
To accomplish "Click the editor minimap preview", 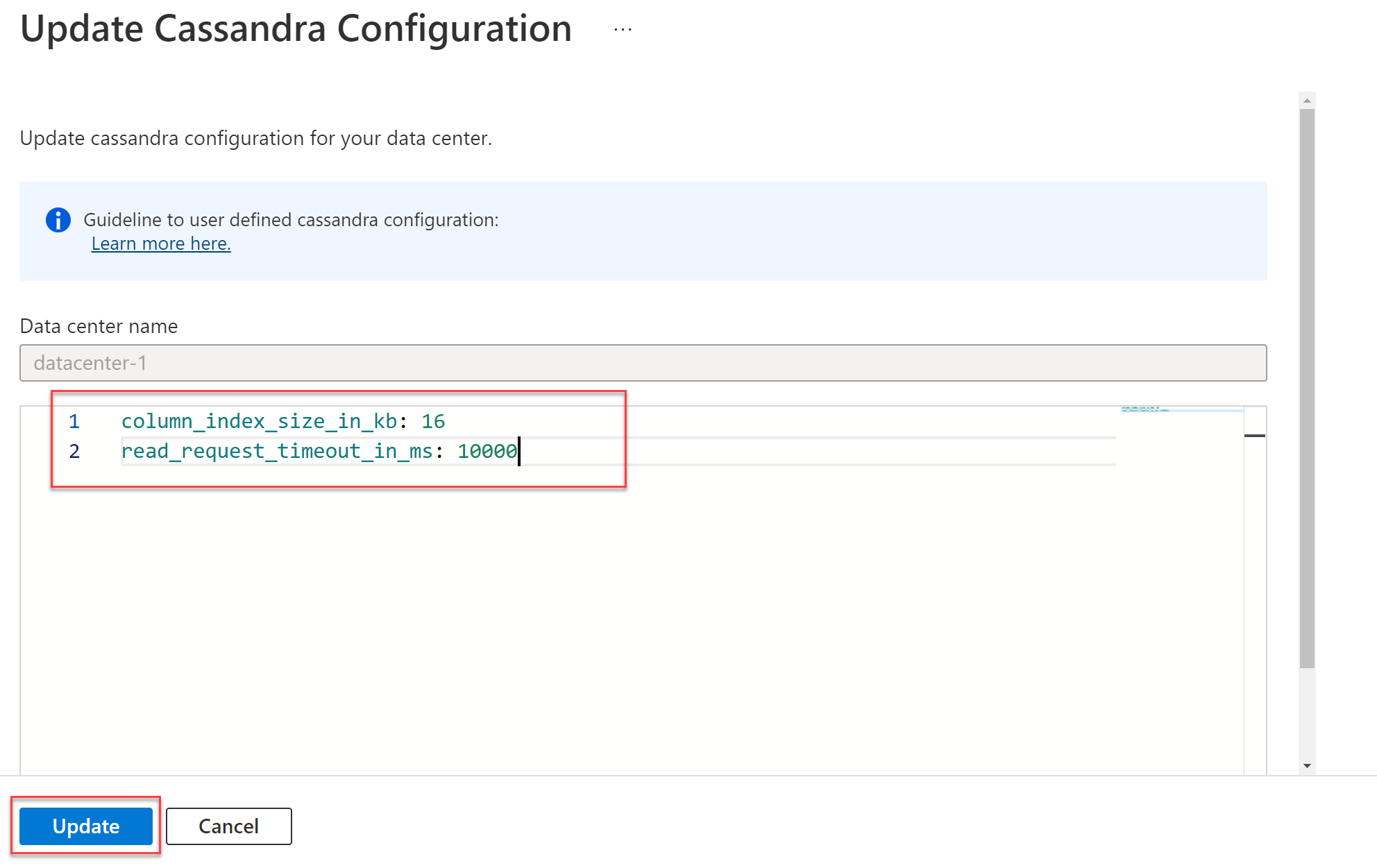I will coord(1180,410).
